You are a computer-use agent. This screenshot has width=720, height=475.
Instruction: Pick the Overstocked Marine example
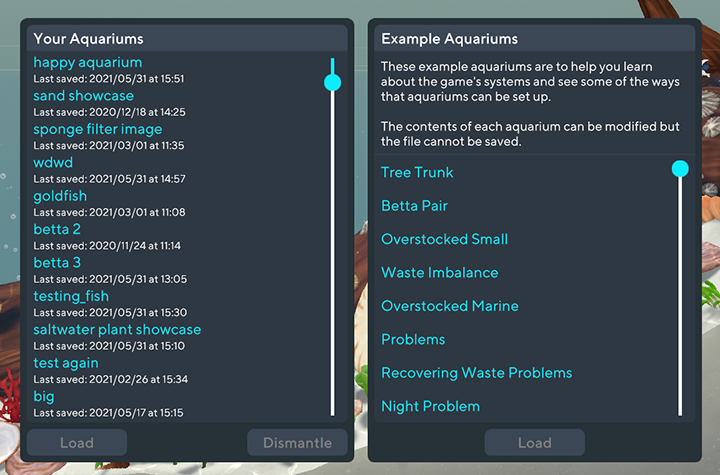pyautogui.click(x=449, y=306)
